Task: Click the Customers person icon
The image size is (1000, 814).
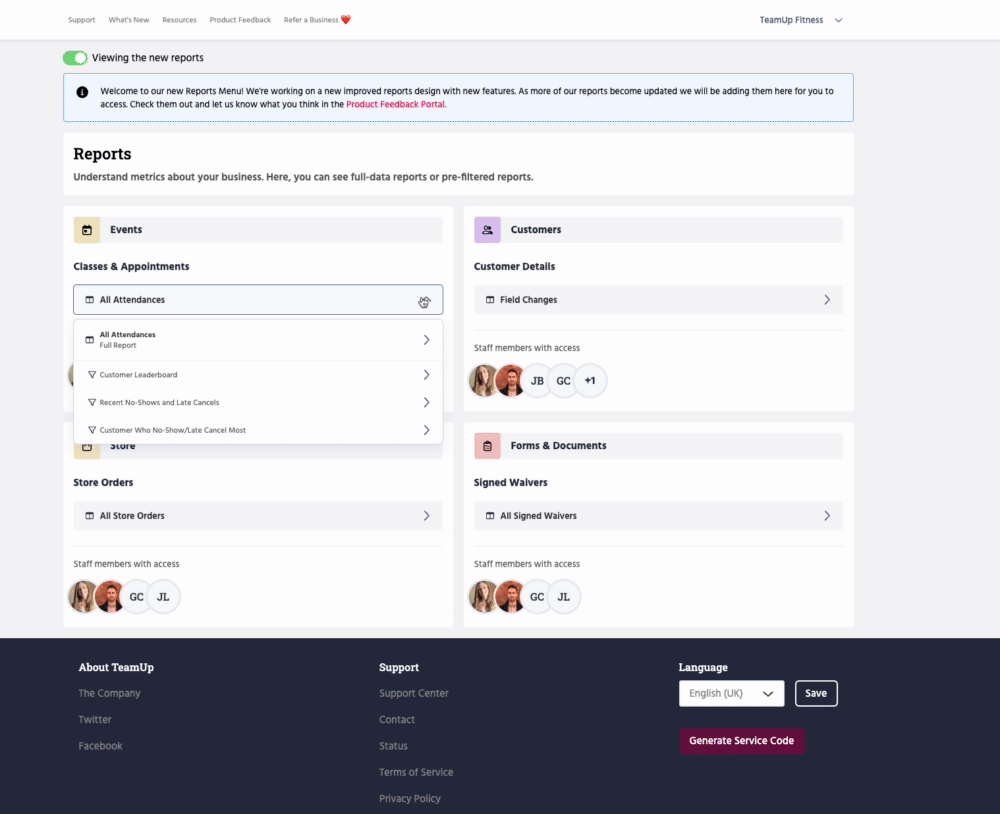Action: click(487, 230)
